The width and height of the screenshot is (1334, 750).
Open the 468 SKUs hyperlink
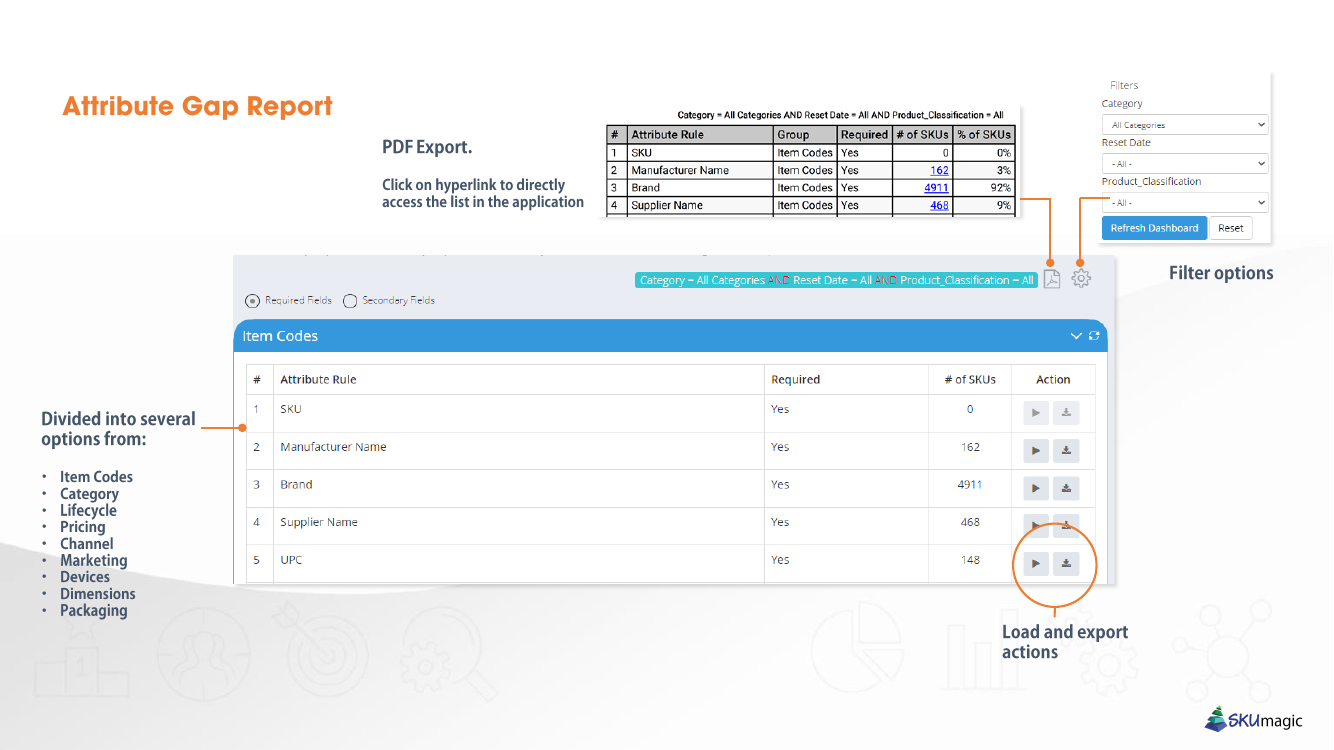tap(939, 205)
